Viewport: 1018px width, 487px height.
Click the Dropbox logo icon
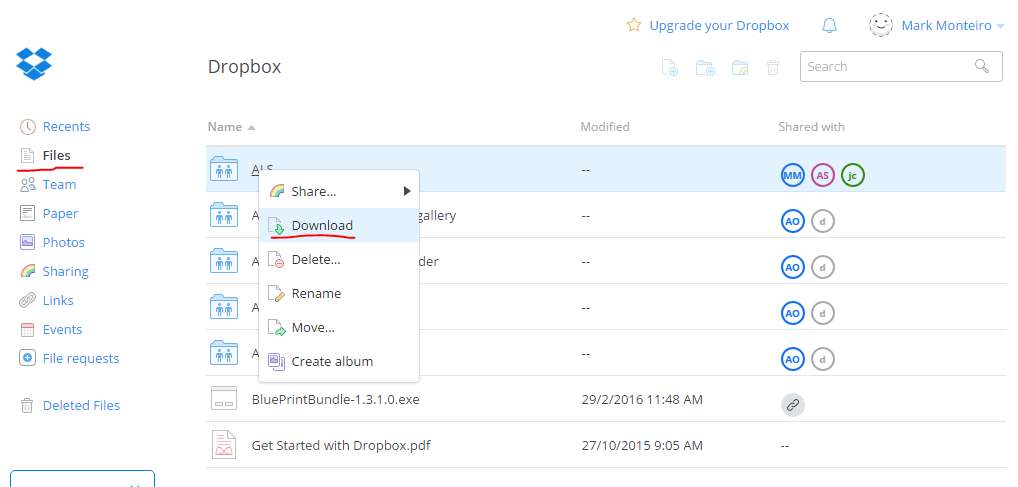pyautogui.click(x=34, y=64)
